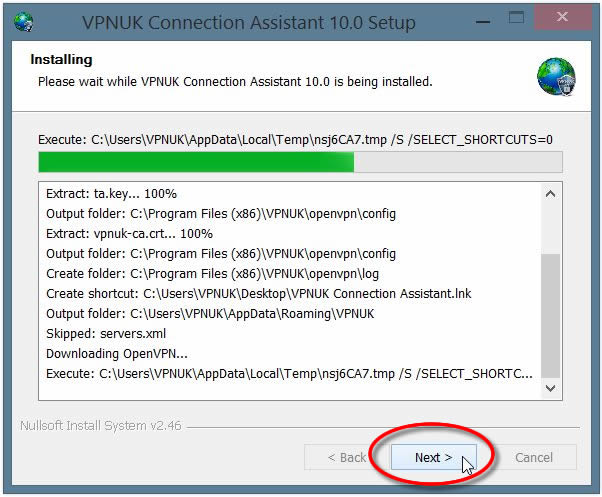Select the 'Create shortcut' log entry

coord(258,294)
